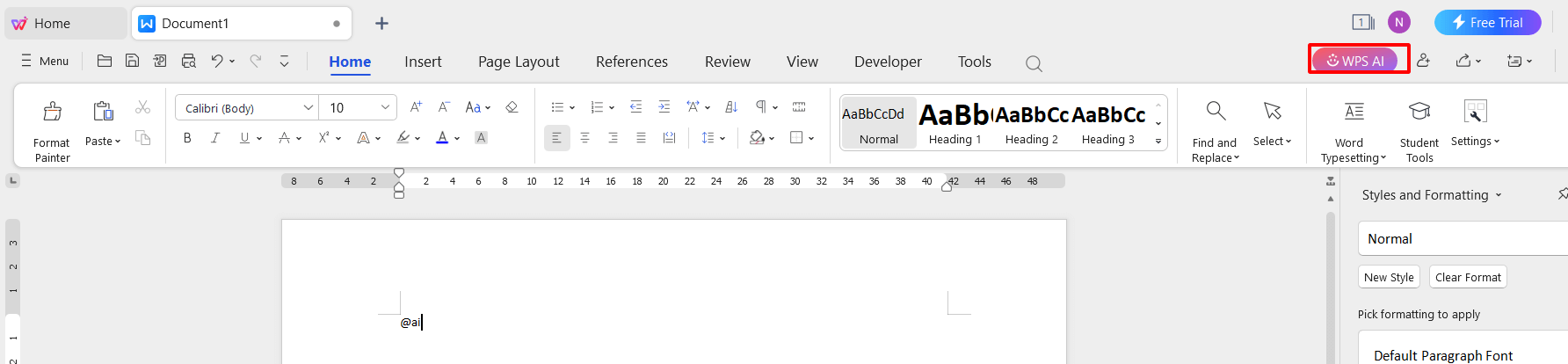Apply the Heading 1 style thumbnail
1568x364 pixels.
coord(955,123)
